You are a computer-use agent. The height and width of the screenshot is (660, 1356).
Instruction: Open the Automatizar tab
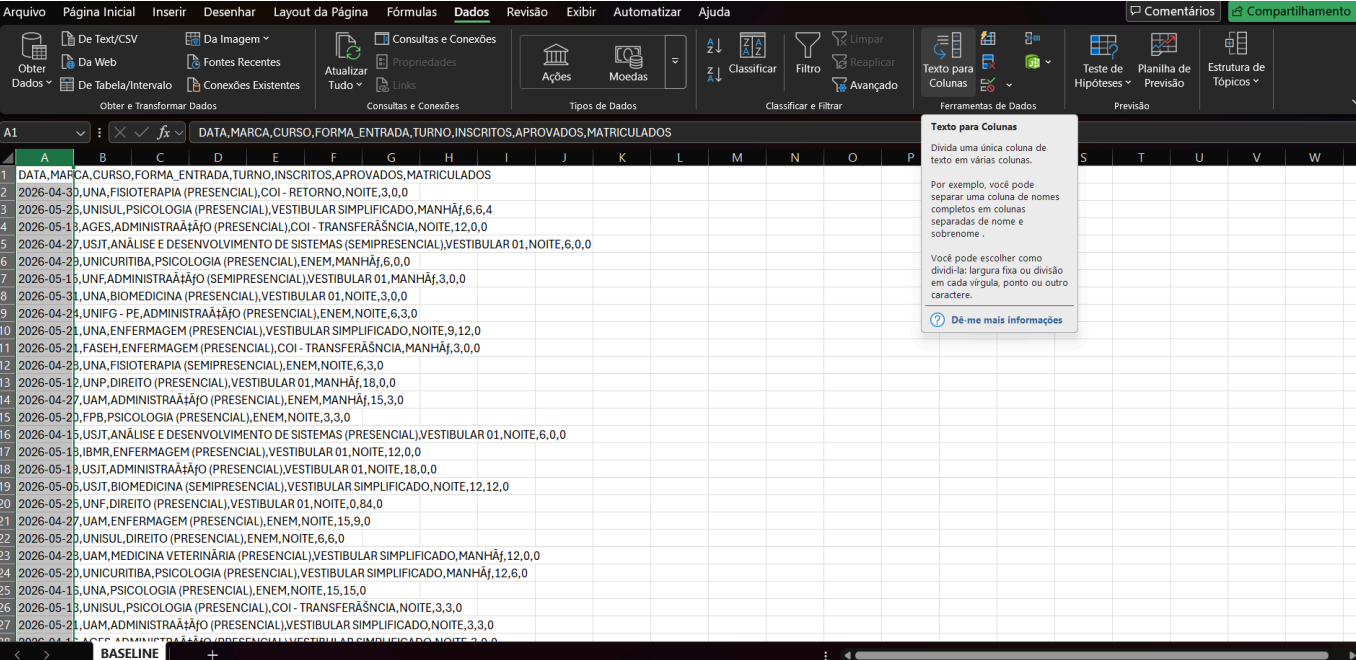point(647,12)
